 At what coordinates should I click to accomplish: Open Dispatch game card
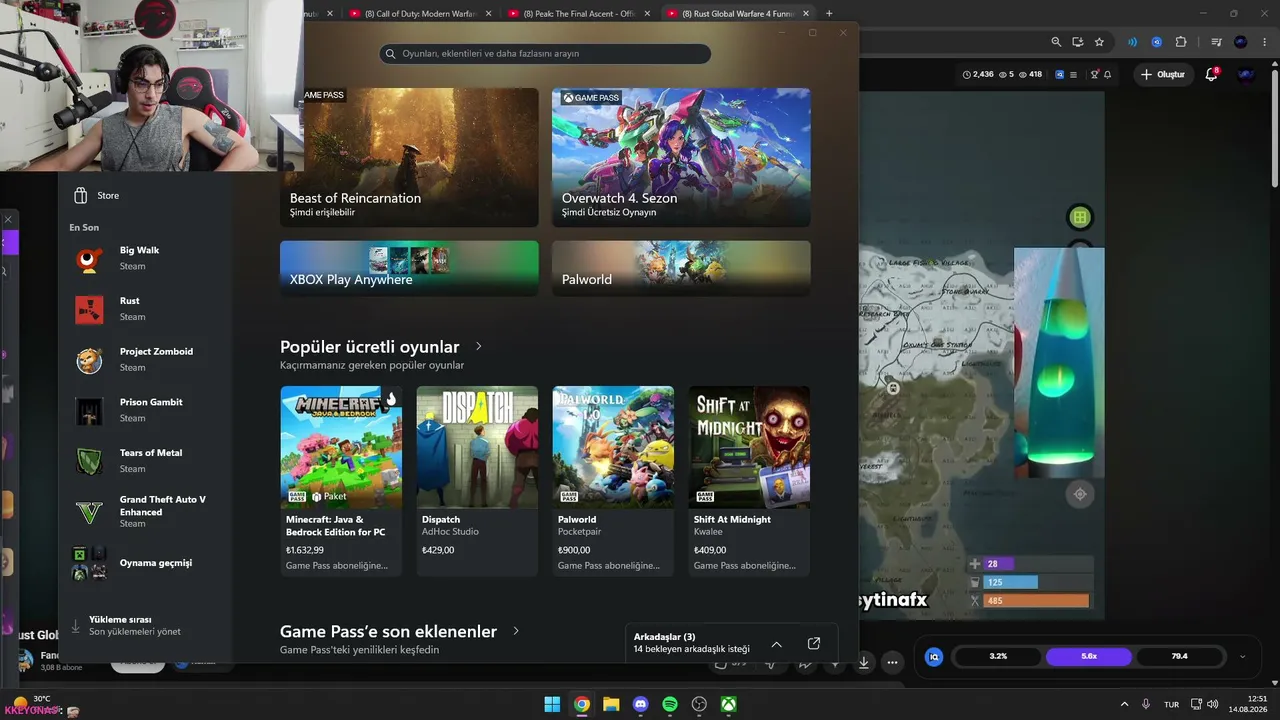[477, 481]
